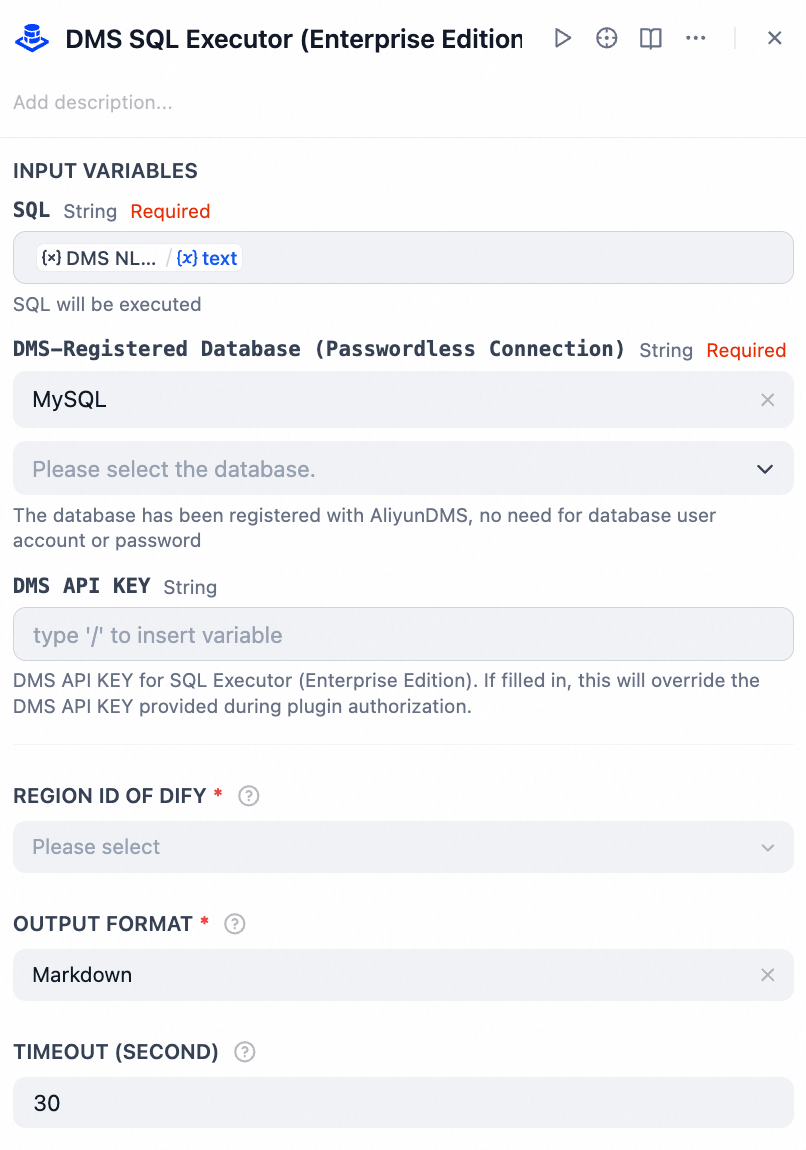Close the DMS SQL Executor panel
Image resolution: width=806 pixels, height=1150 pixels.
pos(775,38)
